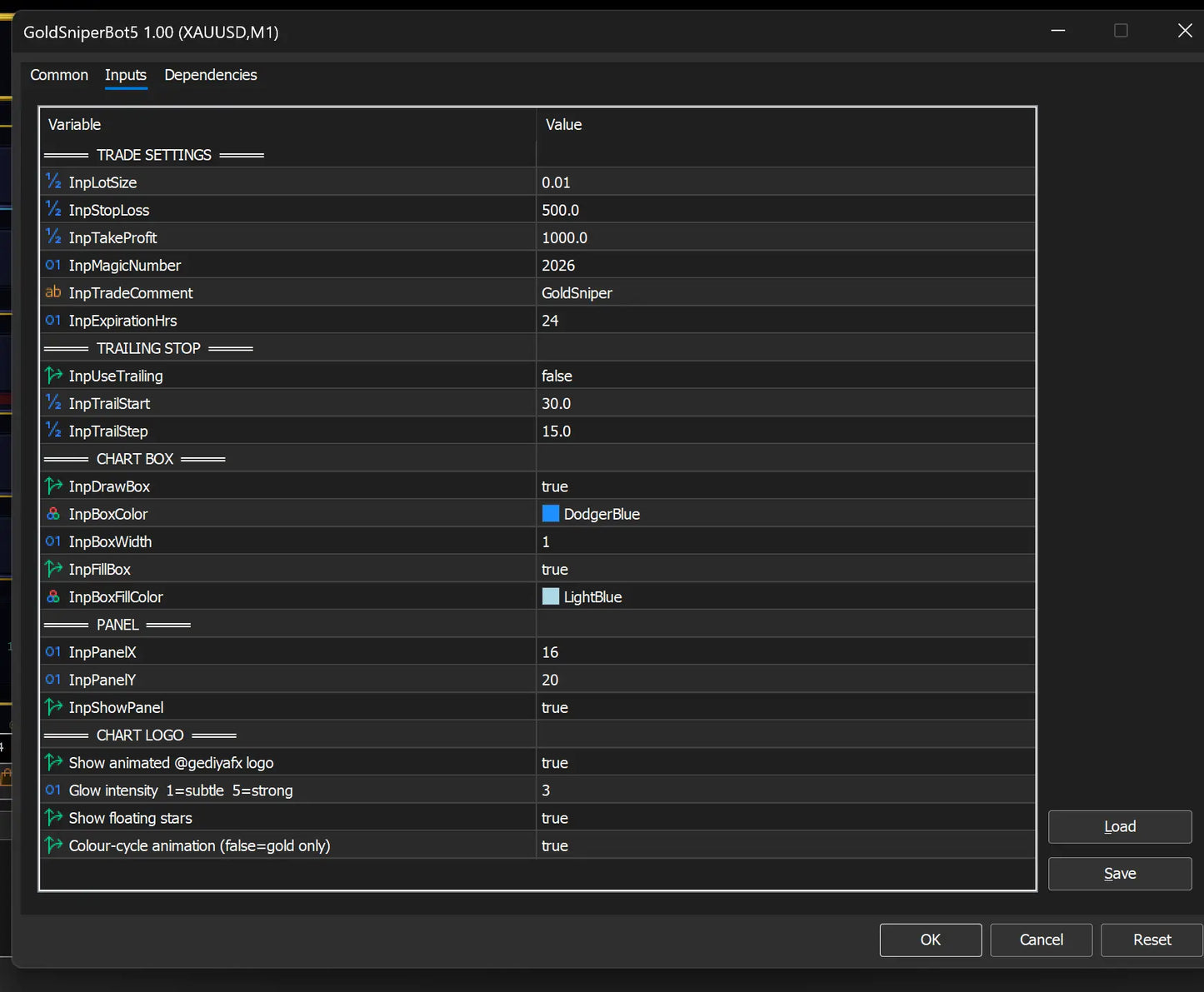Click the TRADE SETTINGS section header
This screenshot has height=992, width=1204.
point(154,154)
